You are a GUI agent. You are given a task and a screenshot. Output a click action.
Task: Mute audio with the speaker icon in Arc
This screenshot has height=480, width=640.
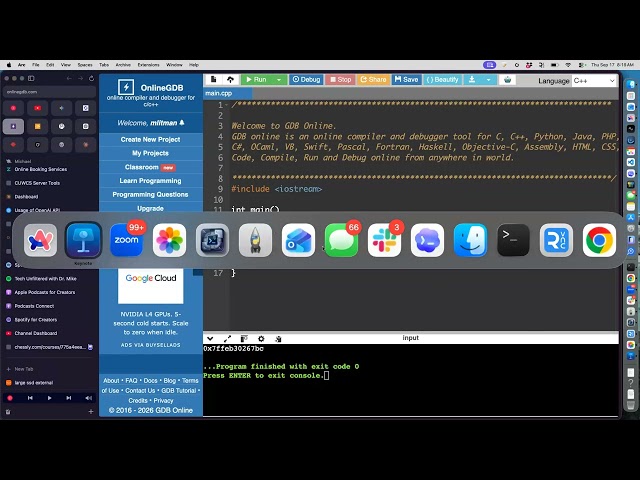(88, 398)
